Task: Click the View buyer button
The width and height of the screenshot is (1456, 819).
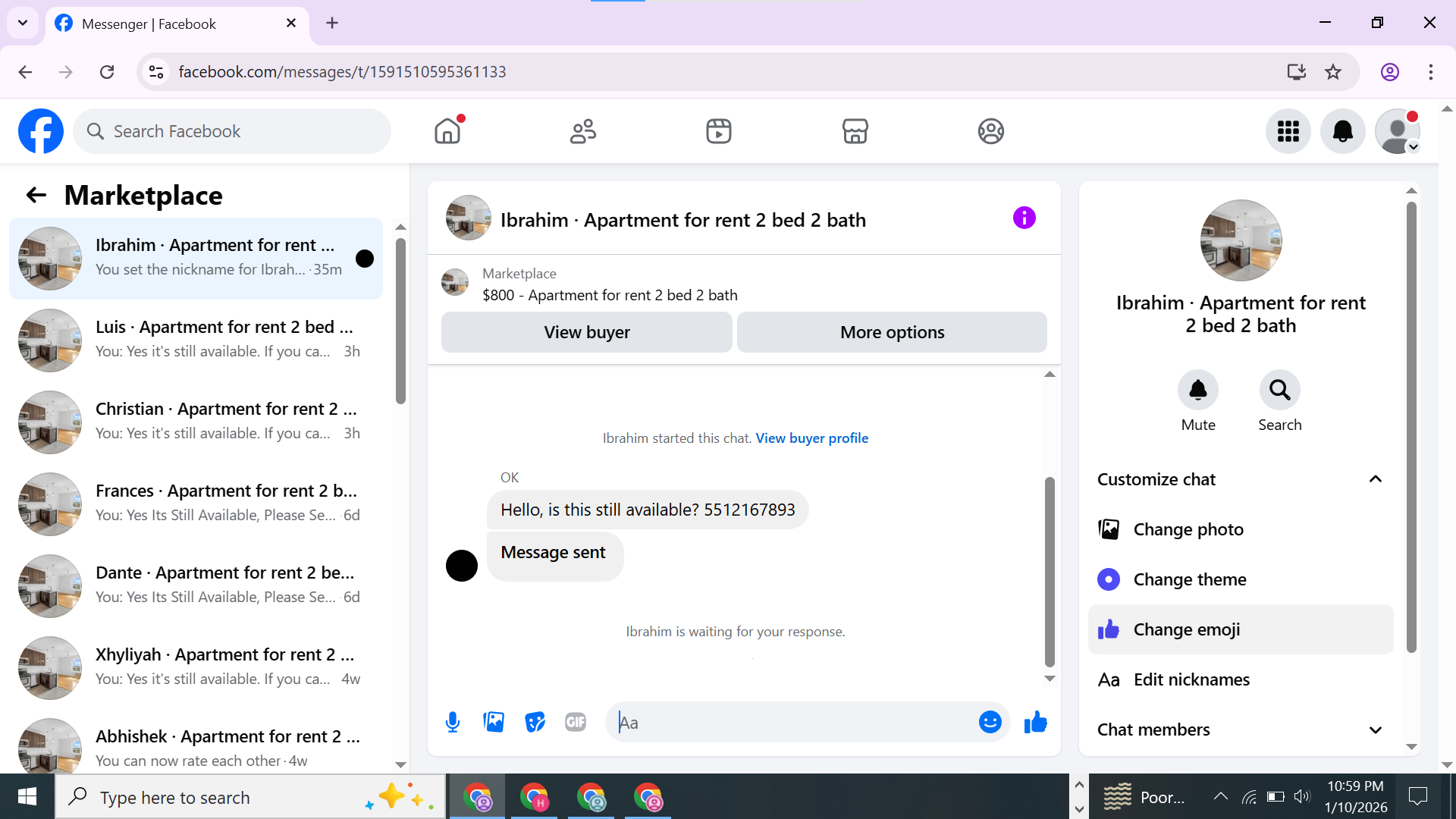Action: click(586, 332)
